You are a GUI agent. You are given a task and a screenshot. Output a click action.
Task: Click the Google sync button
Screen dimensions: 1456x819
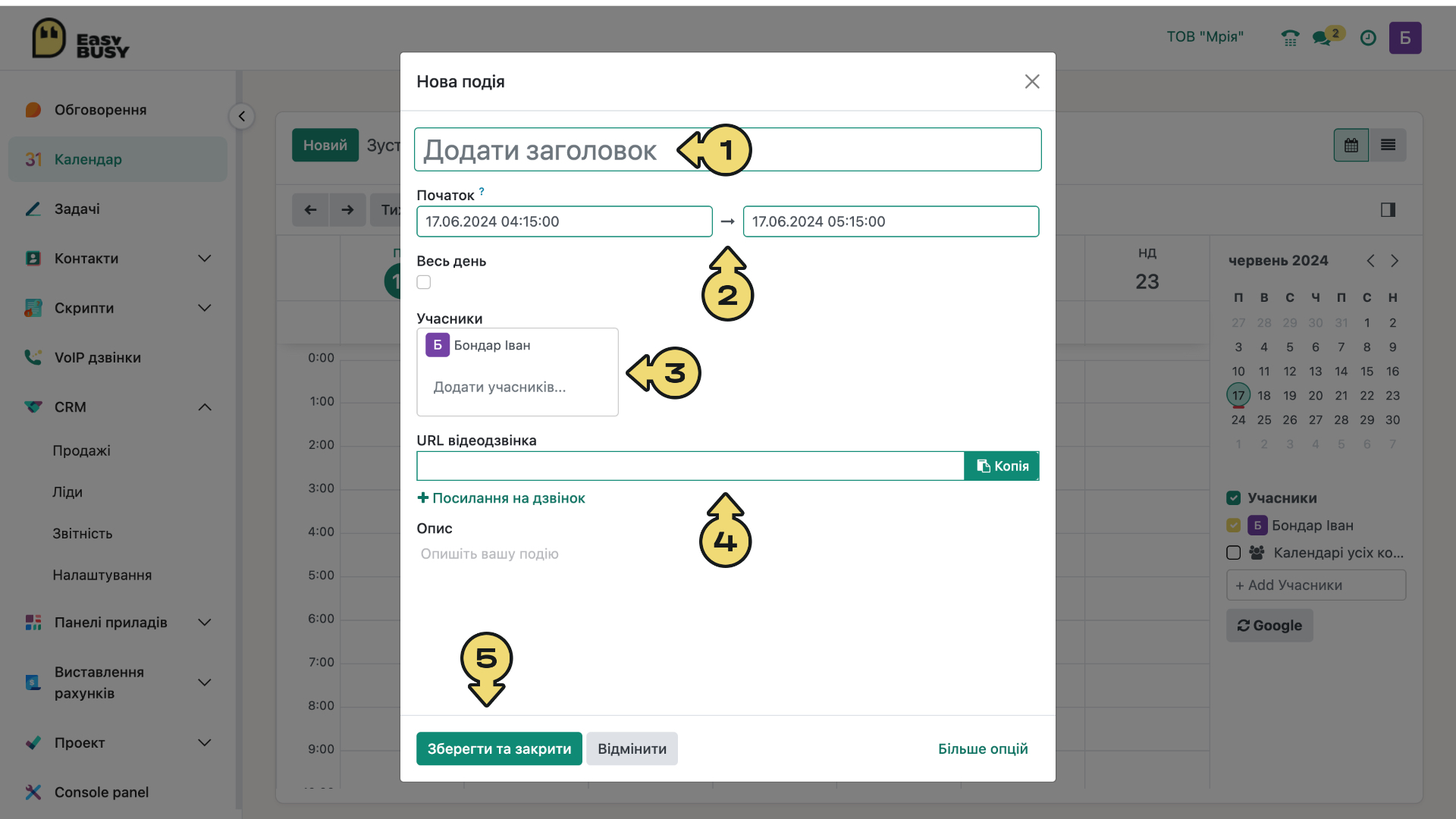(1269, 626)
